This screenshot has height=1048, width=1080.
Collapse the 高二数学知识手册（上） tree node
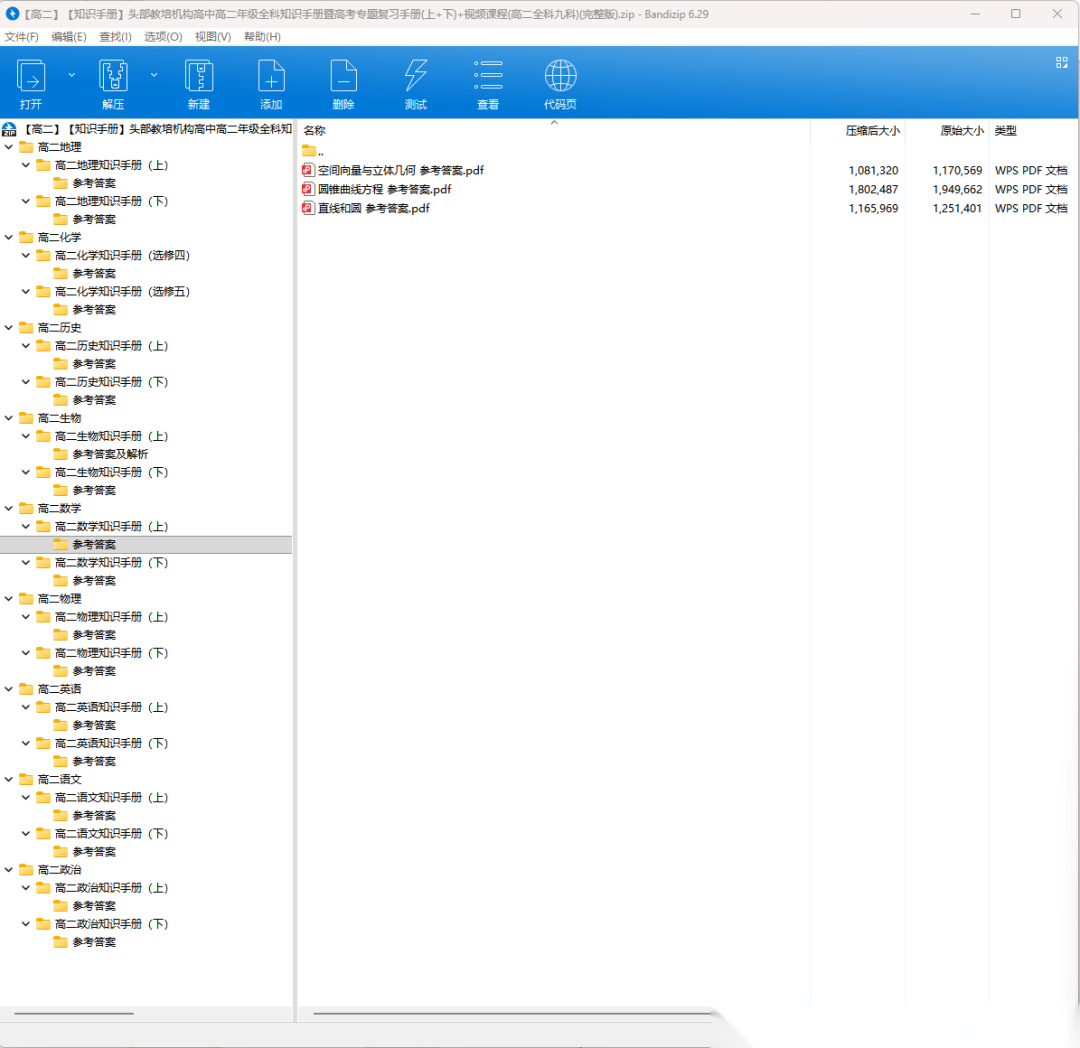tap(27, 526)
